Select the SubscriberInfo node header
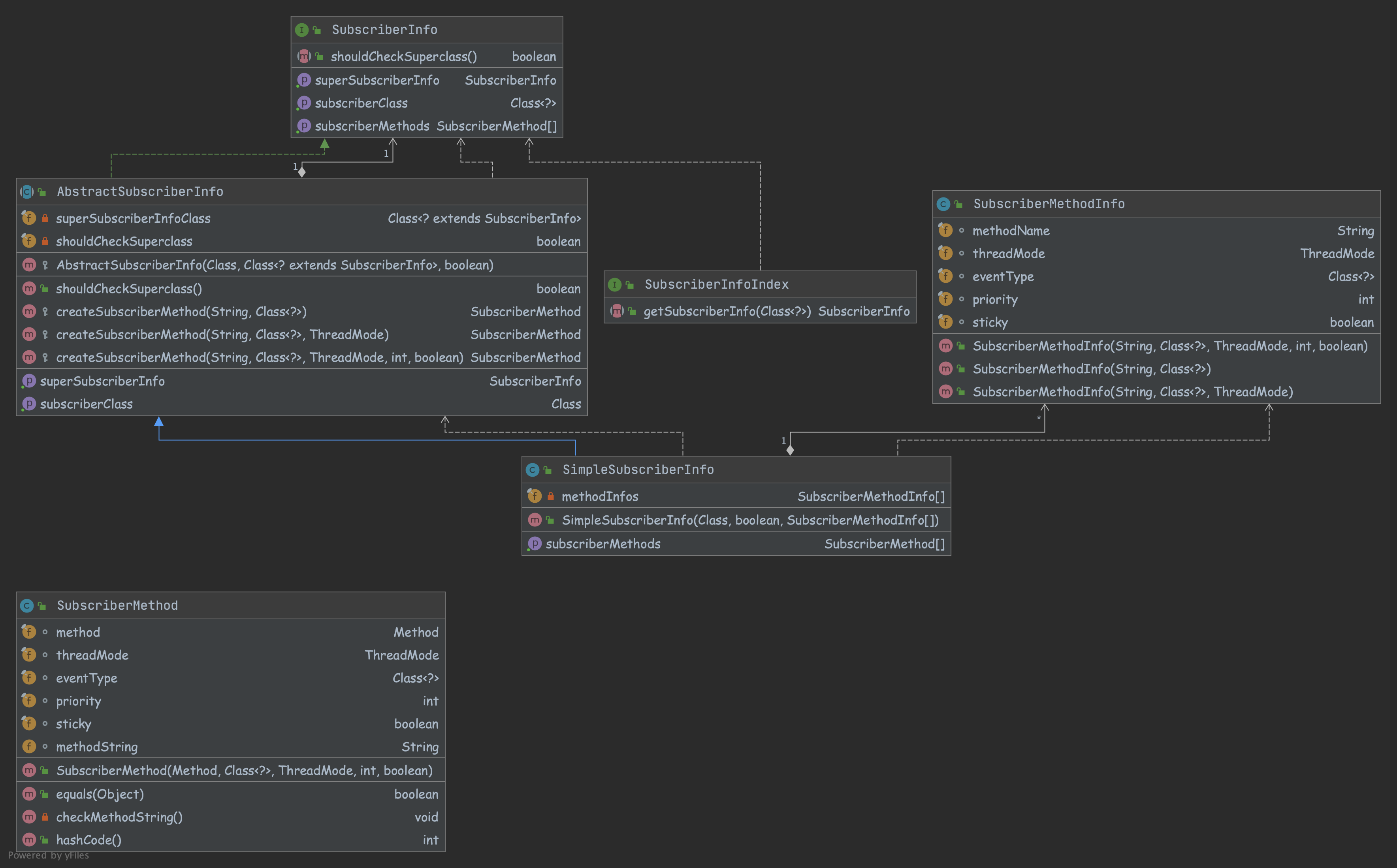Image resolution: width=1397 pixels, height=868 pixels. tap(427, 30)
